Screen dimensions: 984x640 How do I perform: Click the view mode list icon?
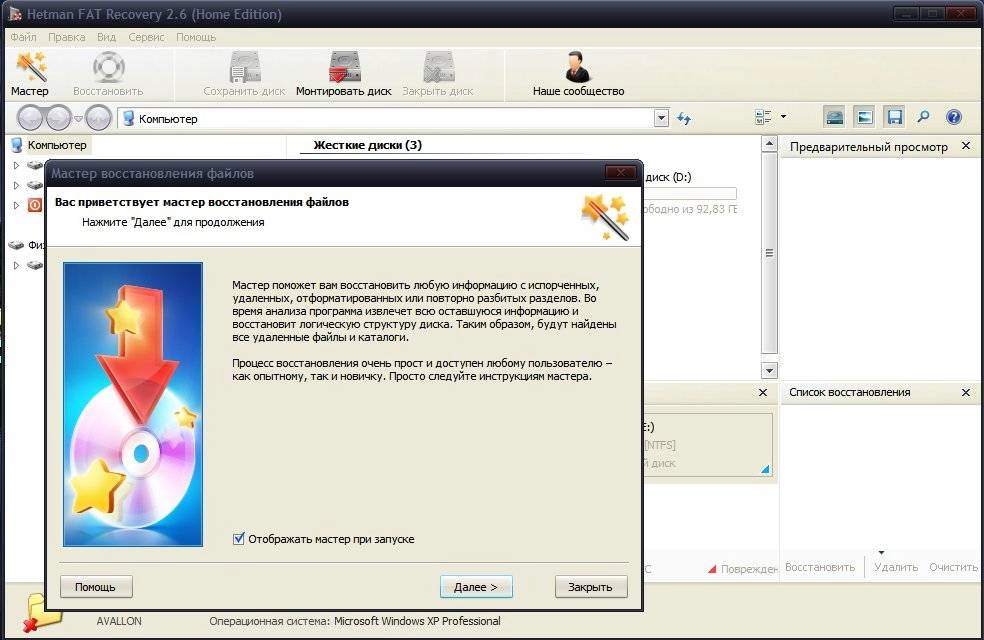(x=763, y=117)
